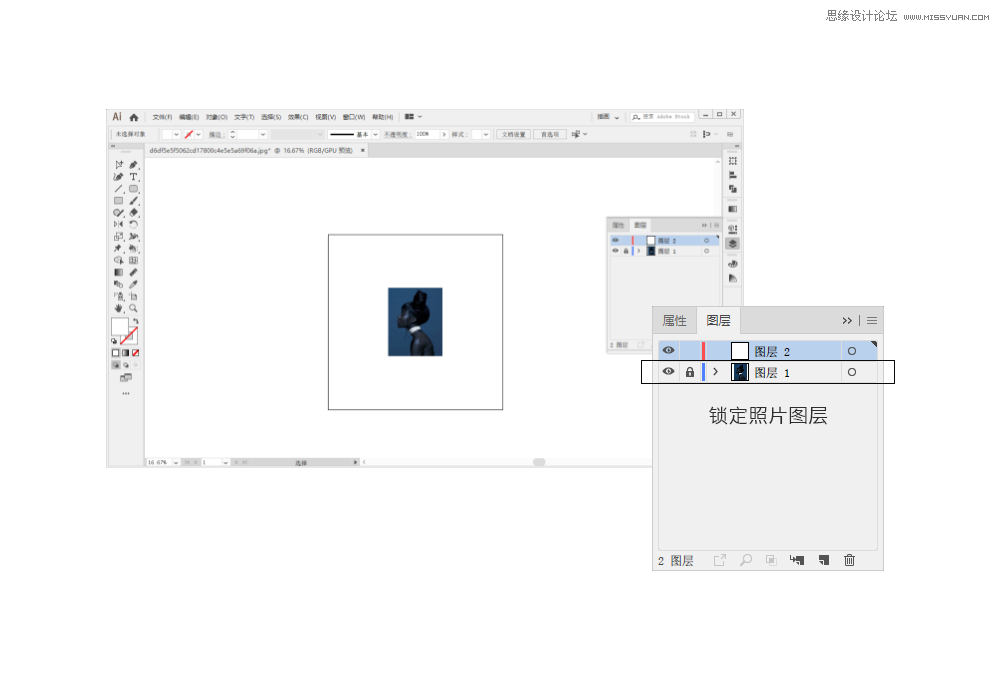Toggle the lock on 图层 1 in the enlarged panel
1000x680 pixels.
tap(689, 372)
